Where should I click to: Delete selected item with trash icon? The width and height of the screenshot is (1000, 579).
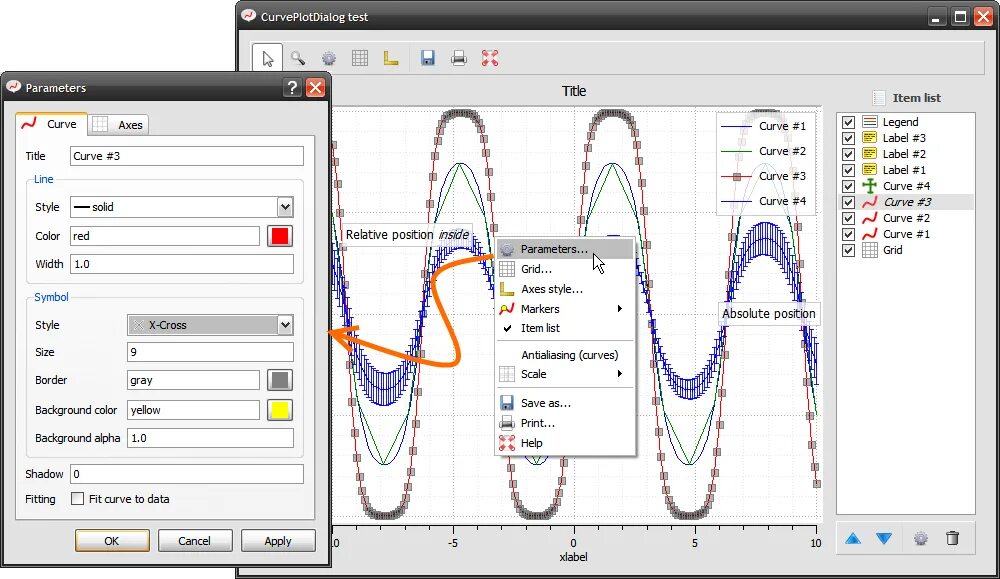pos(952,538)
